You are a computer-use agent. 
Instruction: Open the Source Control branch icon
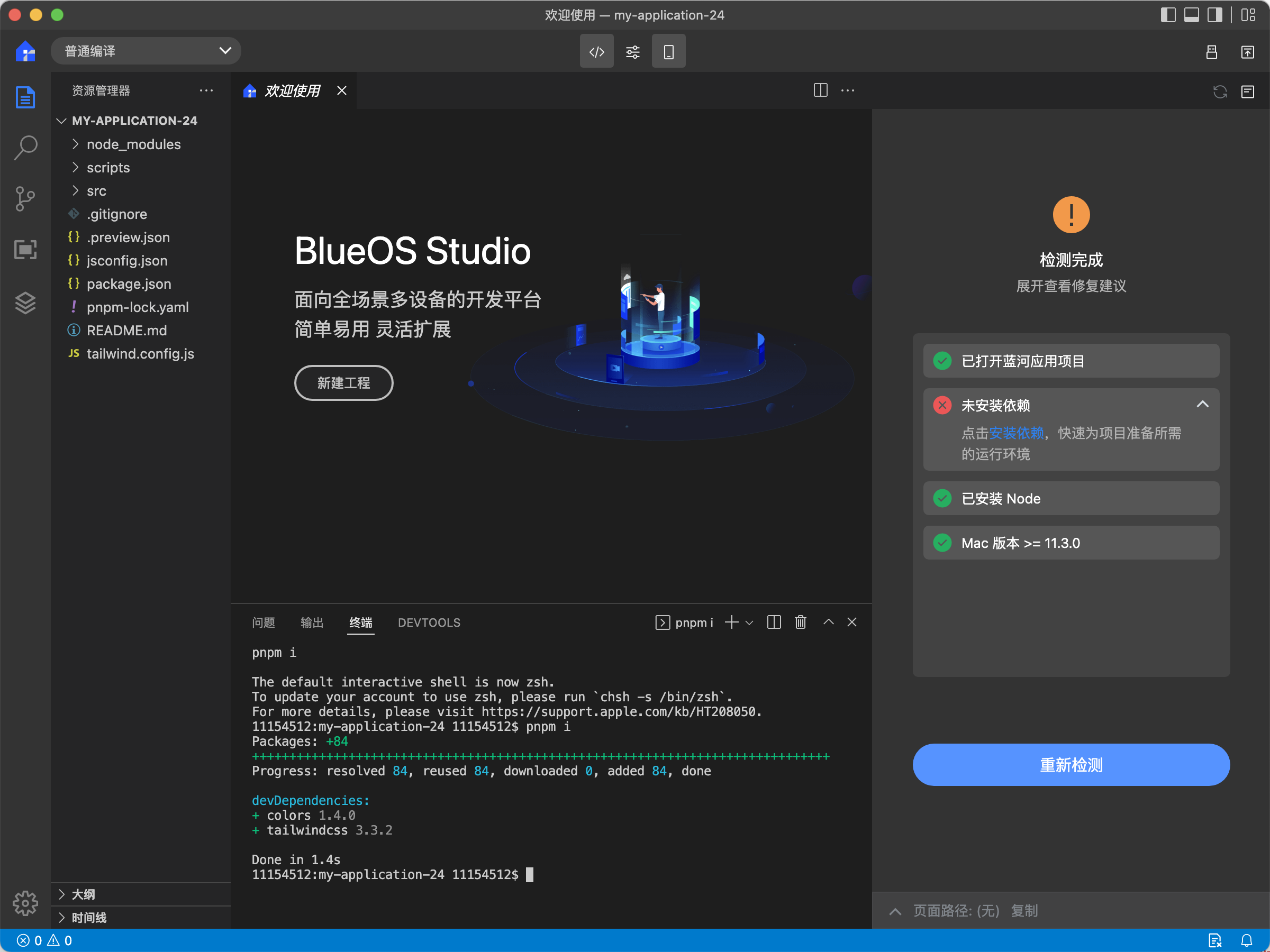[25, 198]
